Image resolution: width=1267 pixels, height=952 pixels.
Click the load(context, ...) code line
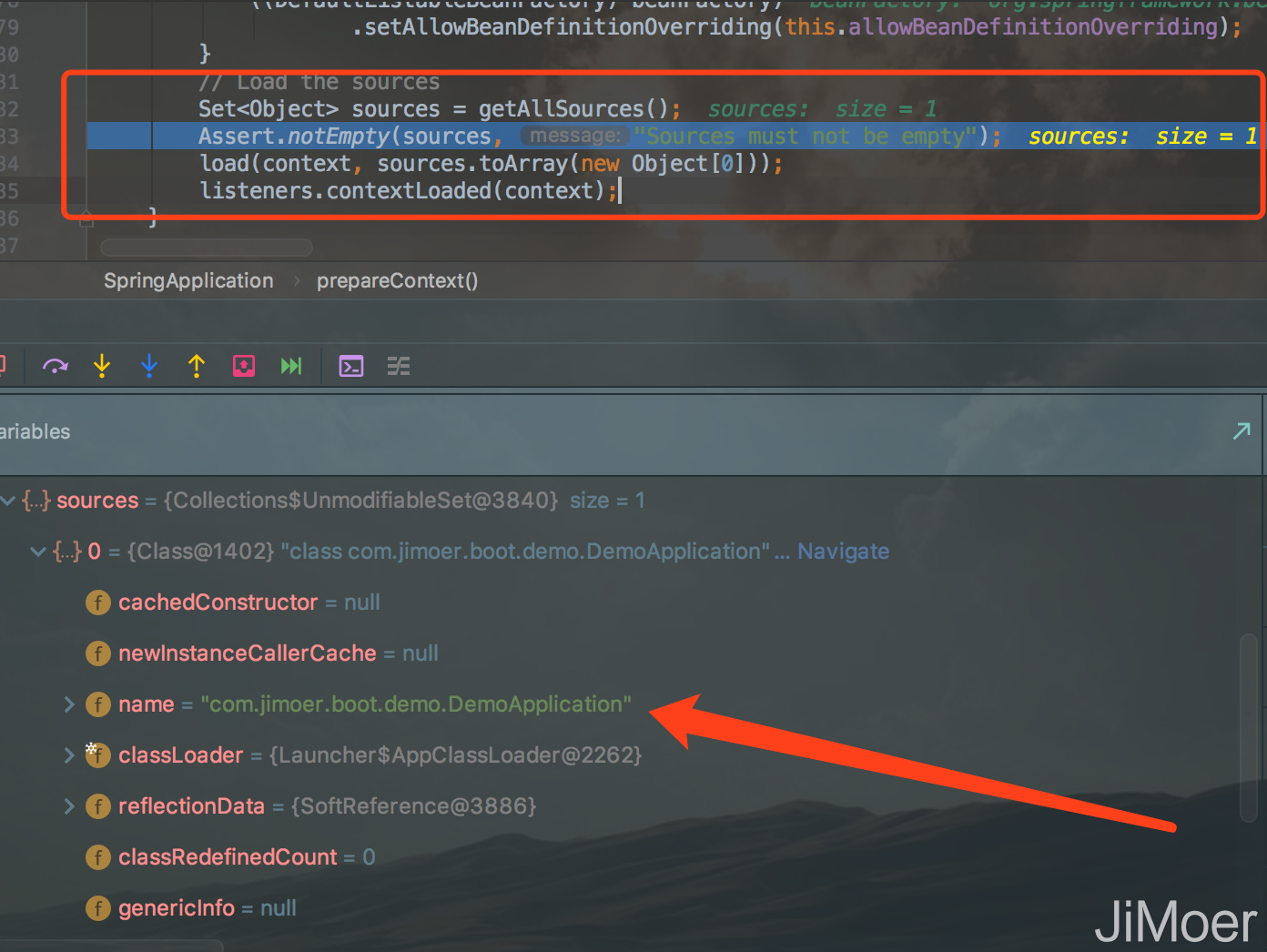492,164
